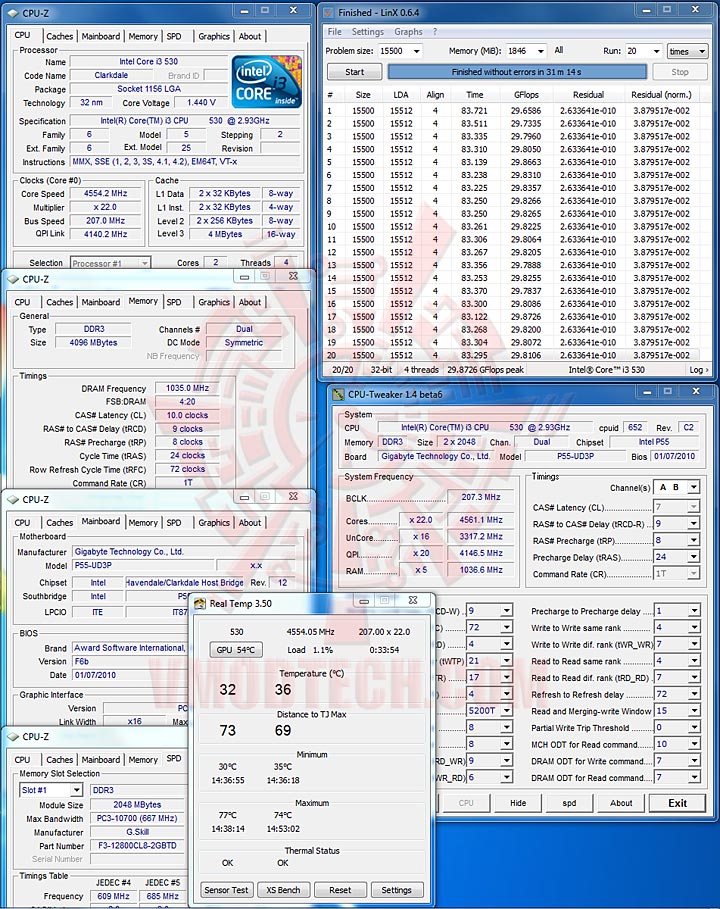
Task: Click the Core Voltage value 1.440 V
Action: (201, 103)
